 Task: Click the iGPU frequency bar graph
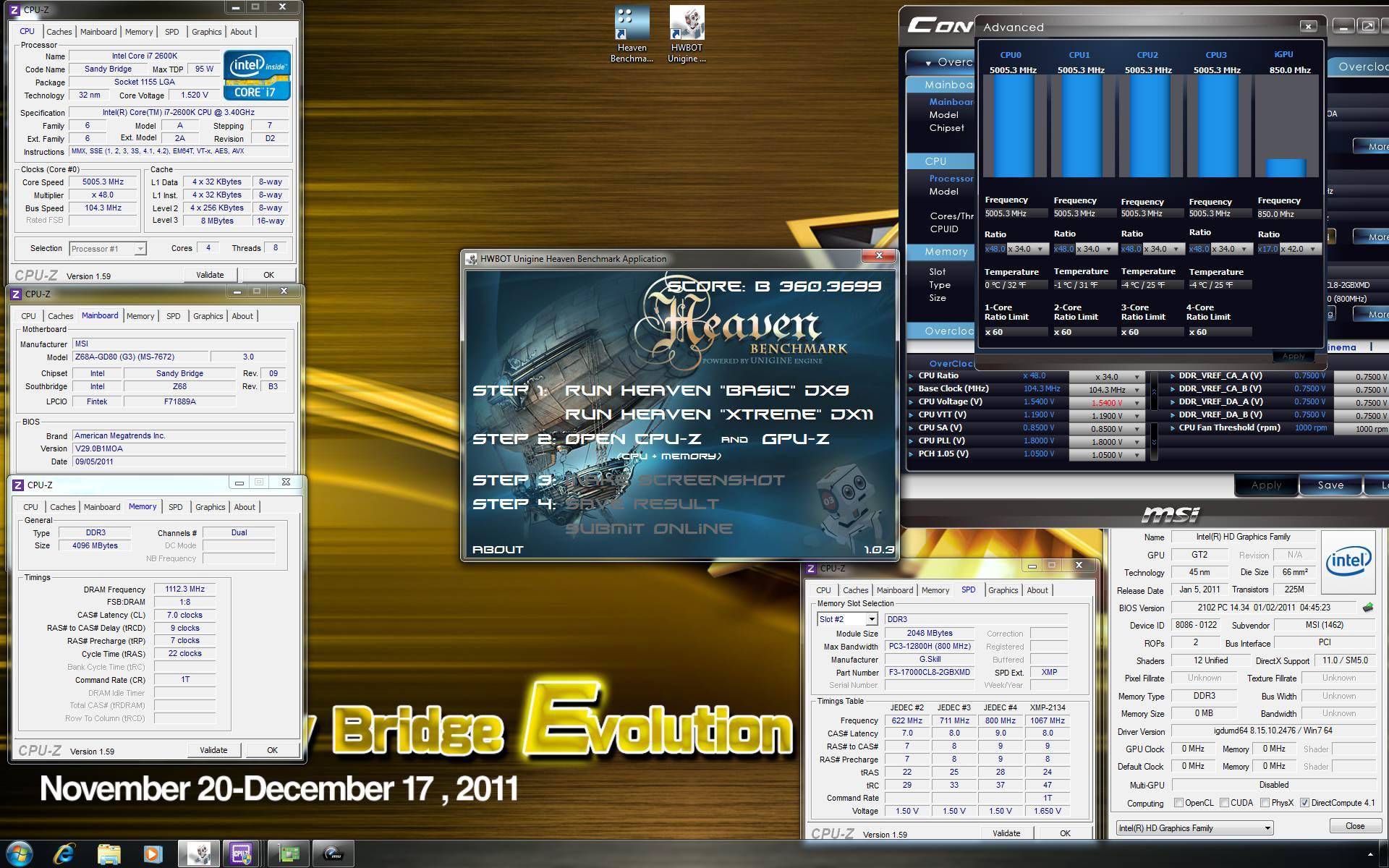pos(1286,126)
